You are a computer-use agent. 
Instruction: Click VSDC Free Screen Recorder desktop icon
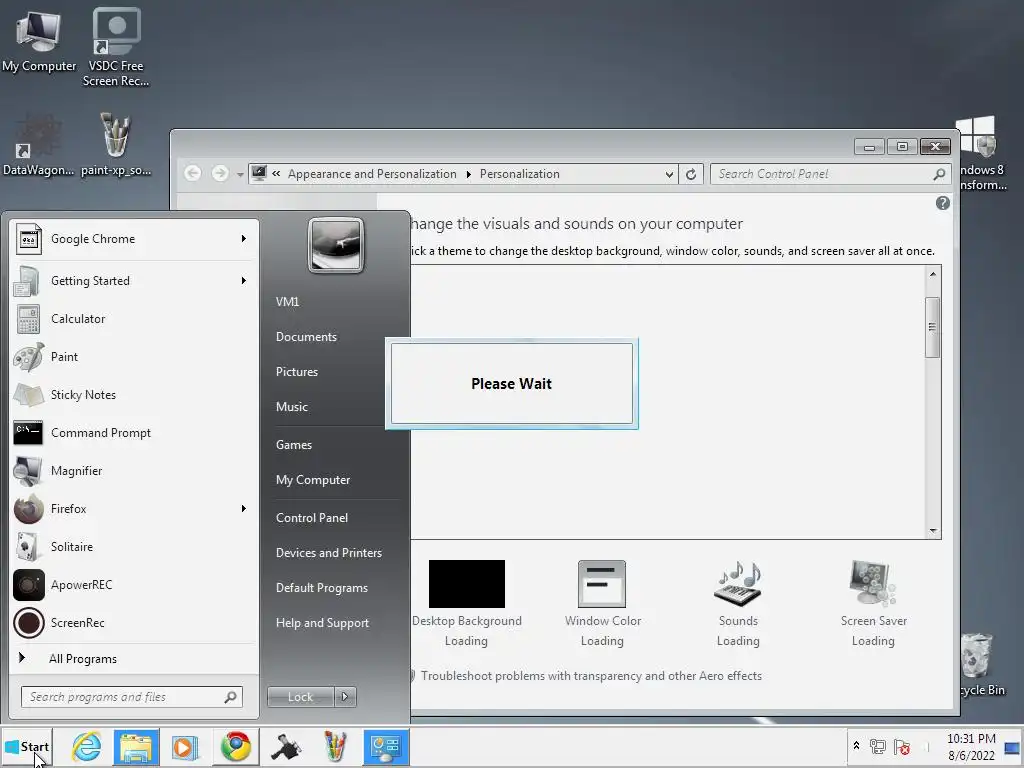click(116, 47)
